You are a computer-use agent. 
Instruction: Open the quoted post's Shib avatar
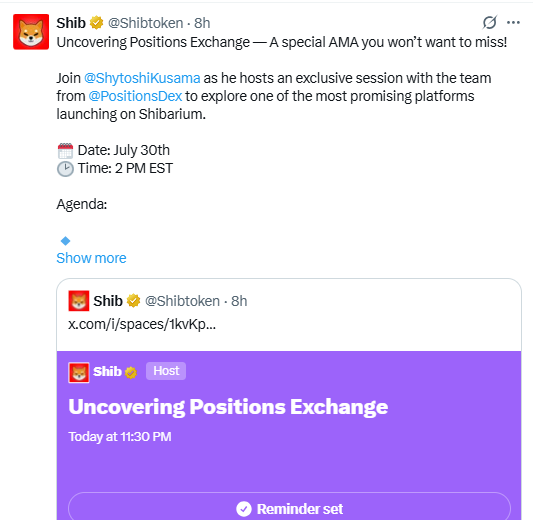(x=79, y=301)
